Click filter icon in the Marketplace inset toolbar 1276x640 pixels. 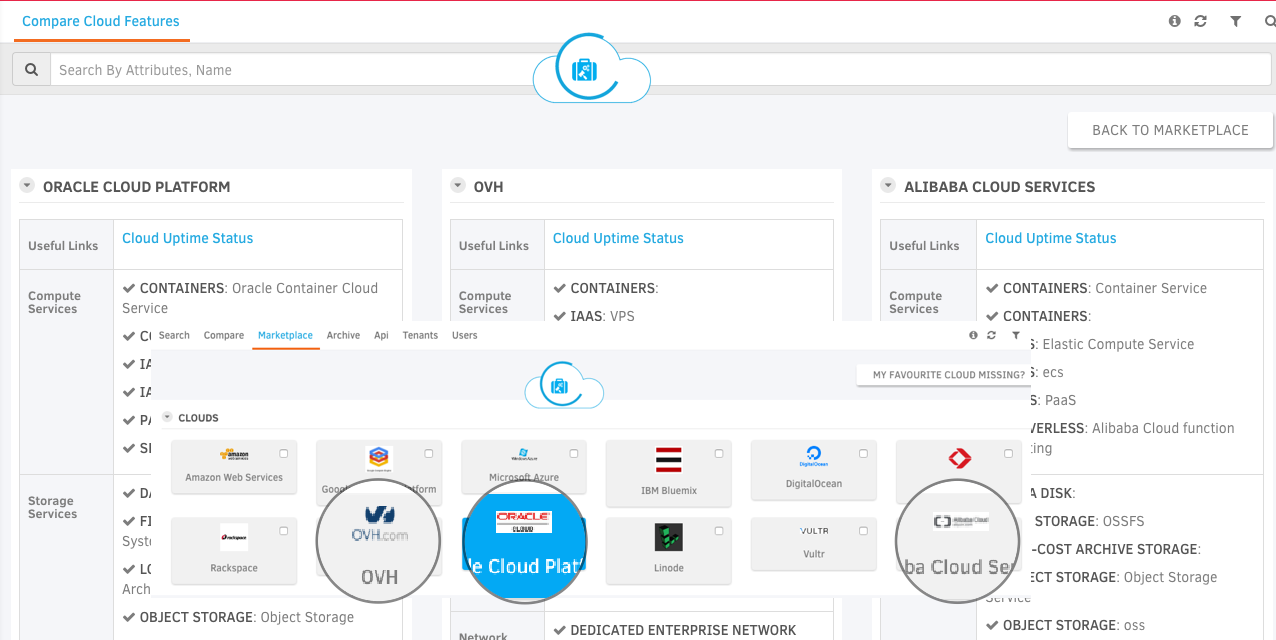coord(1016,336)
